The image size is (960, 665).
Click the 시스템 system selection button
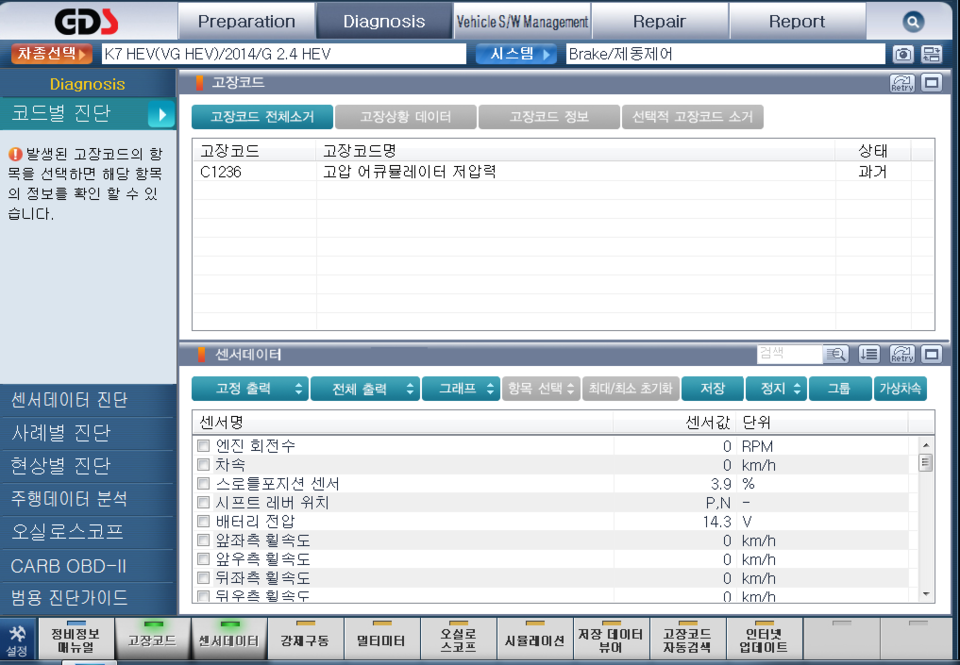516,54
